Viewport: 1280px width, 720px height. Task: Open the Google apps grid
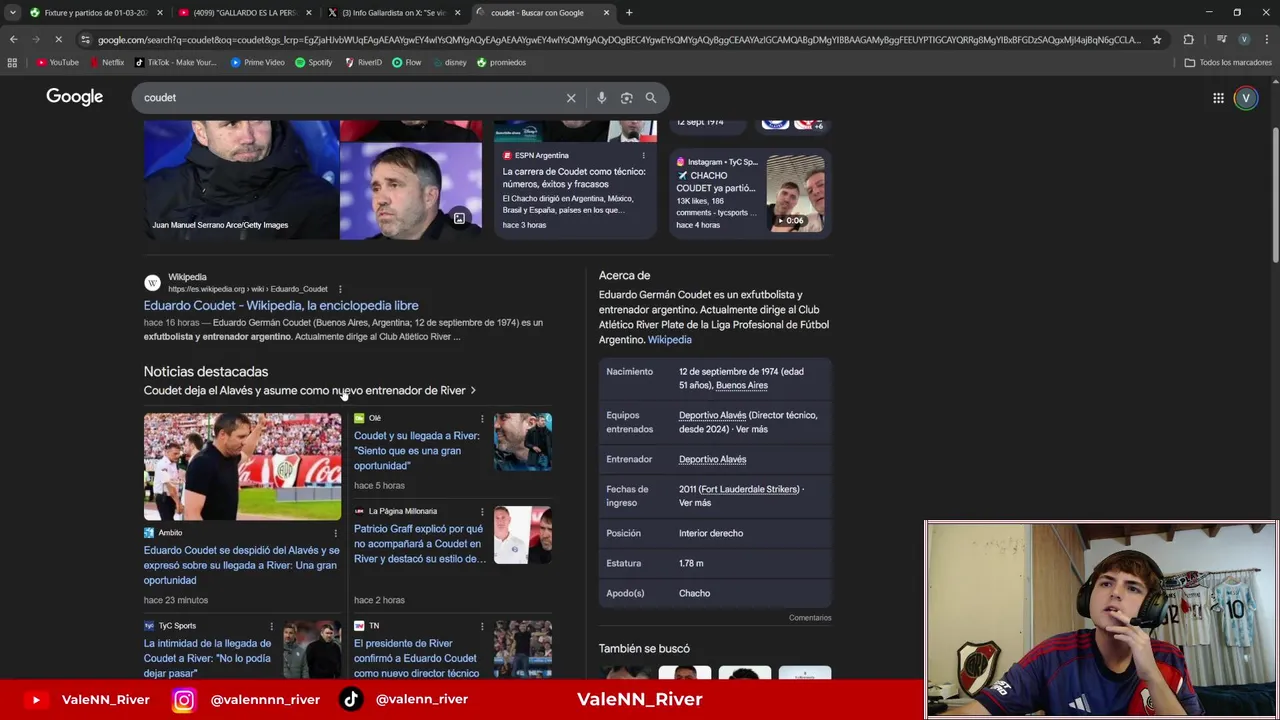coord(1218,98)
